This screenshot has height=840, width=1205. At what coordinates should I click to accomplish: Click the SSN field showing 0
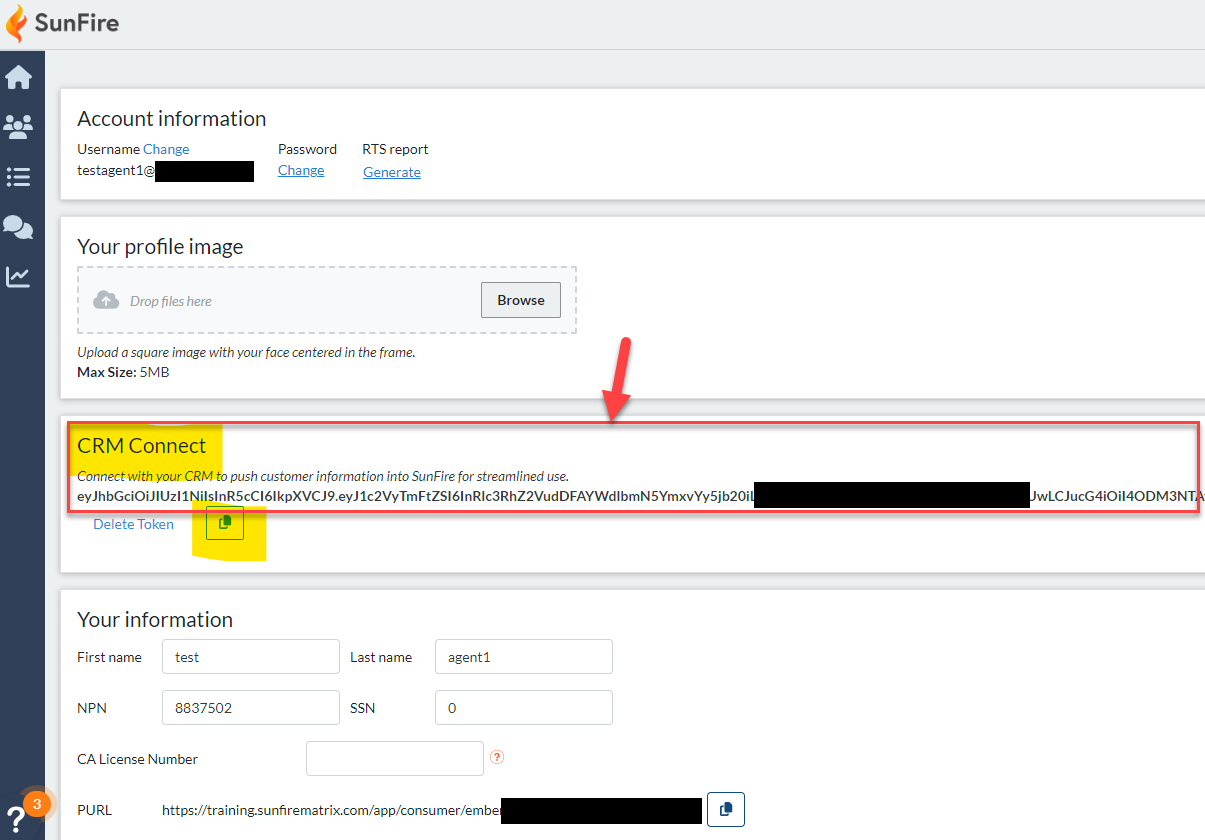point(523,707)
